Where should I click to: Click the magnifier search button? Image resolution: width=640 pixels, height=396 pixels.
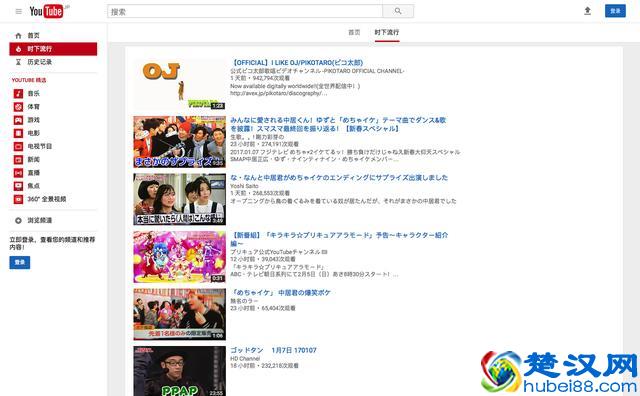[x=398, y=11]
